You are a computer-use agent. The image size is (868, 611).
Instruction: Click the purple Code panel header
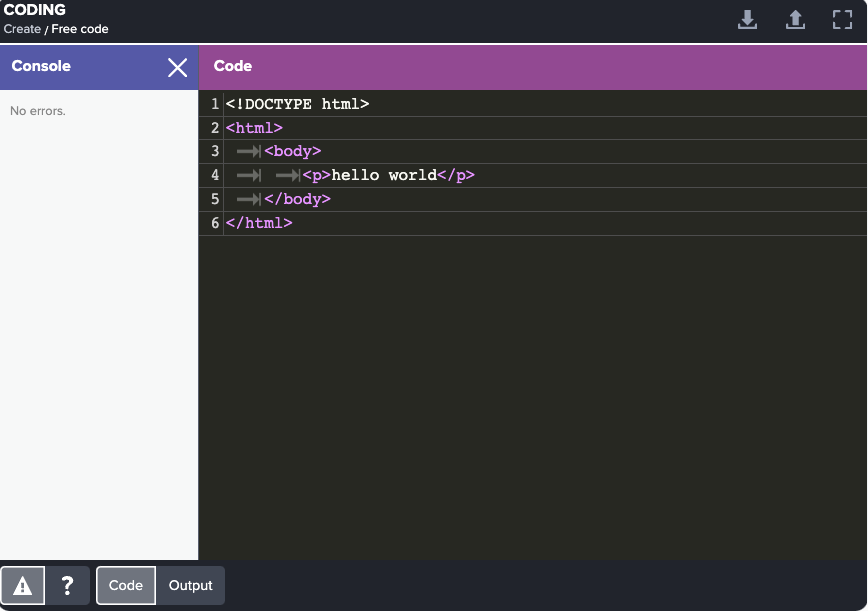[x=533, y=67]
